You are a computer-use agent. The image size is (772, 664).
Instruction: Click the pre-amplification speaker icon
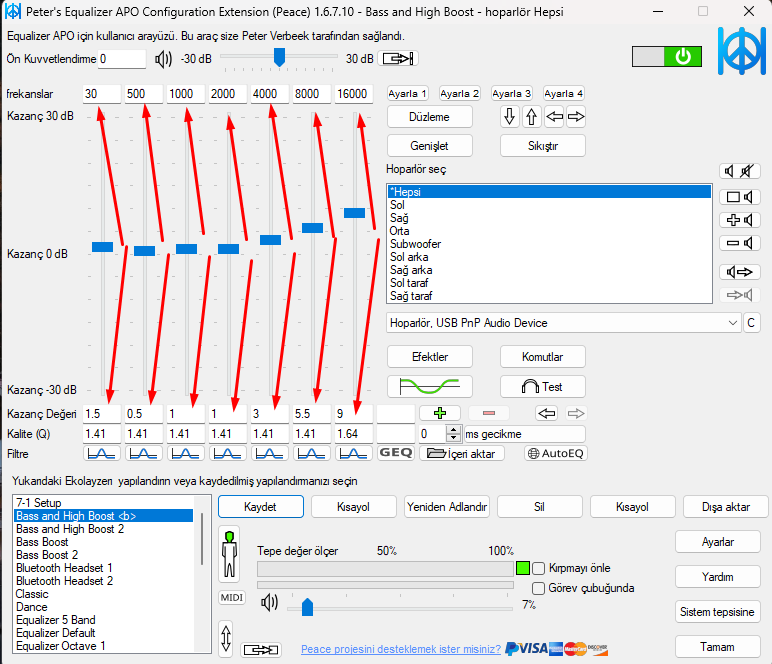(163, 59)
